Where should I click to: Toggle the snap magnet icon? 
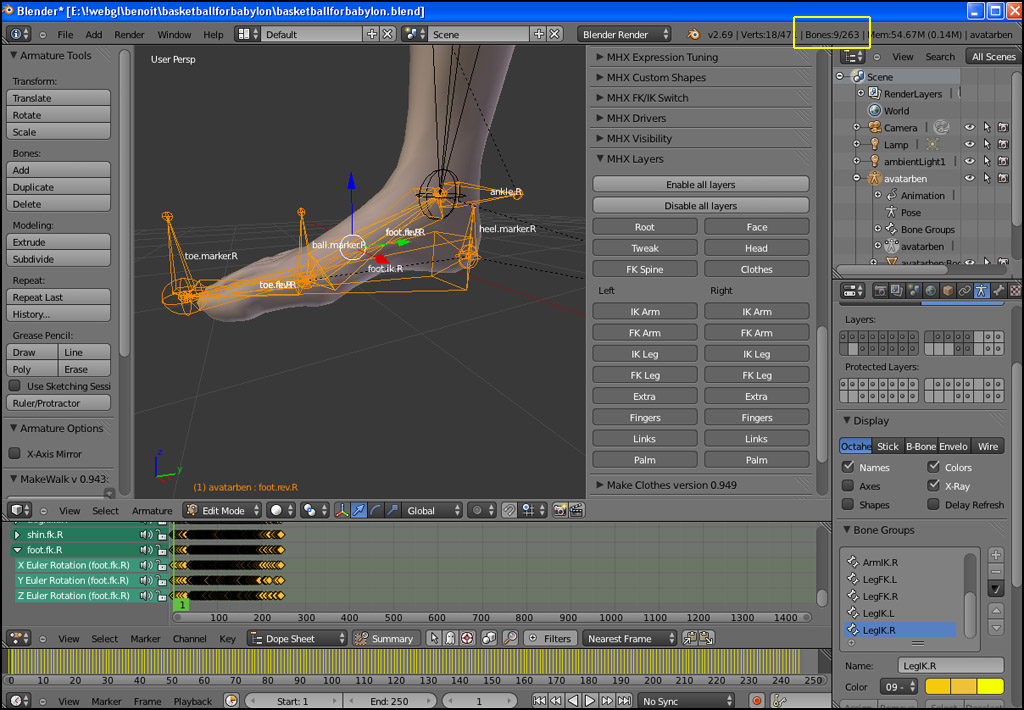pos(509,511)
